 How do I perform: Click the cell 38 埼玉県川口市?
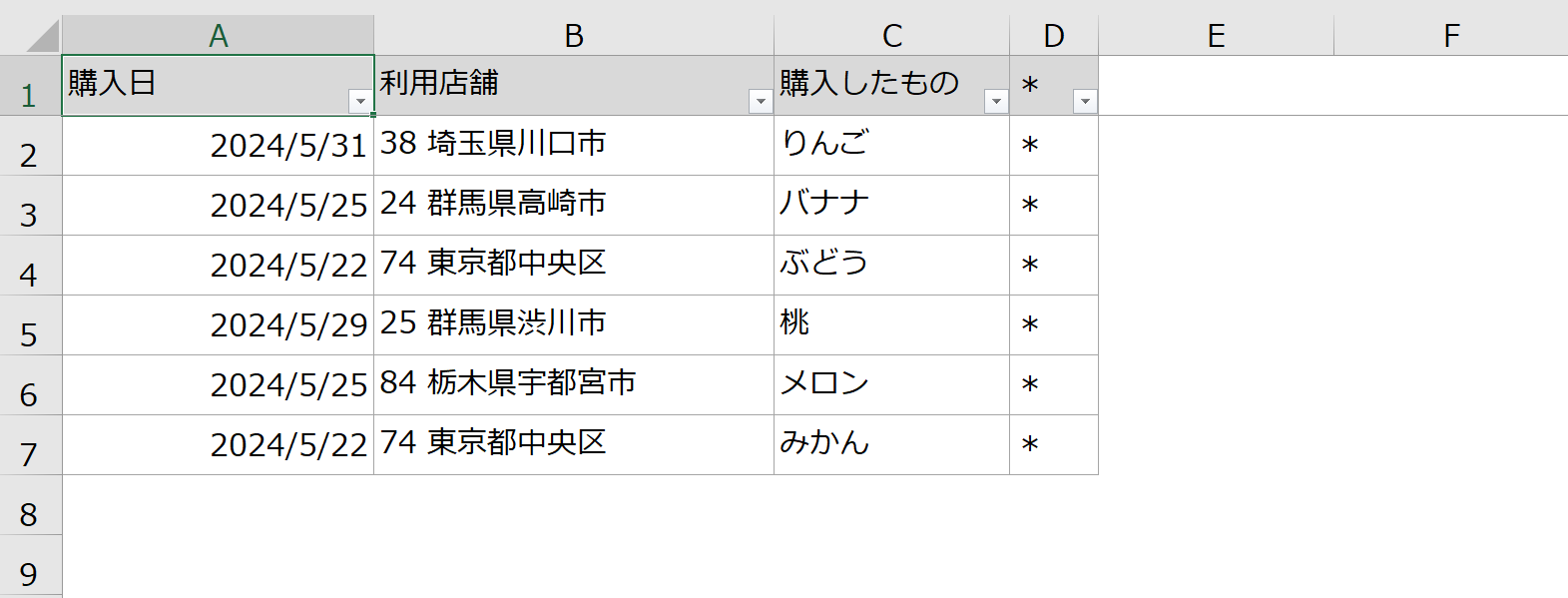coord(574,146)
